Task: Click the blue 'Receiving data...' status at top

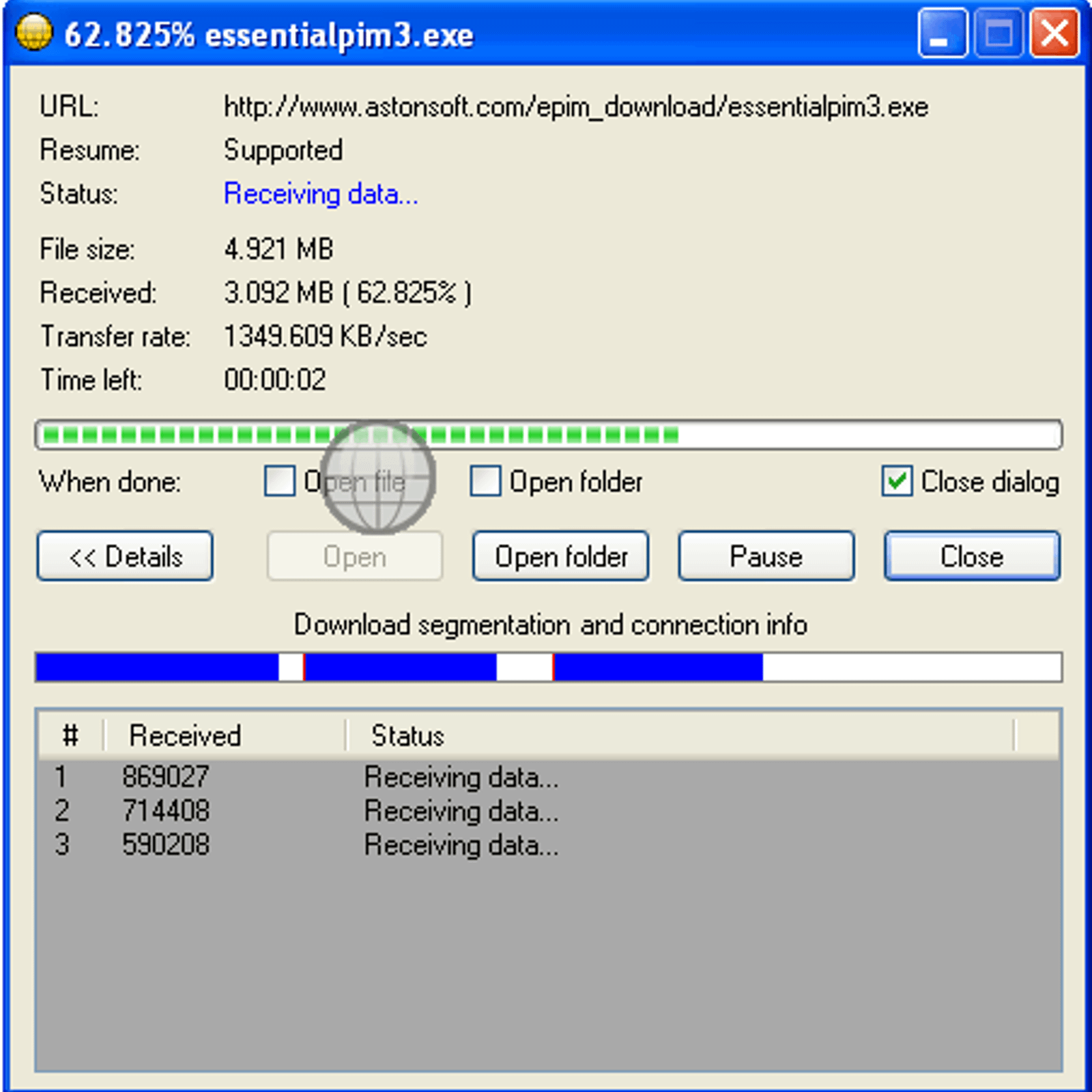Action: pos(321,194)
